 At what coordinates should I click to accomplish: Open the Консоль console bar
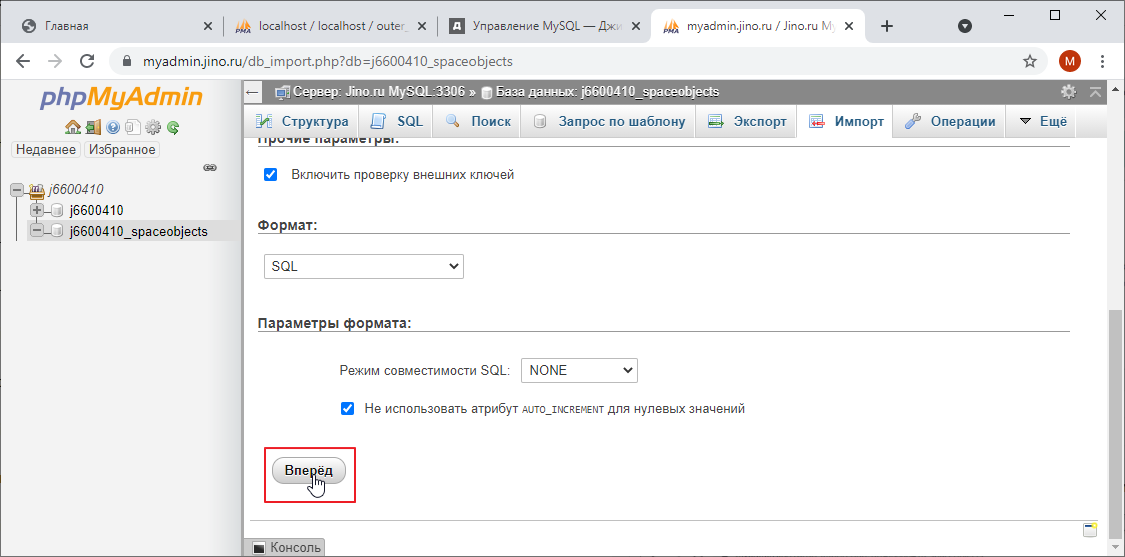click(x=286, y=547)
